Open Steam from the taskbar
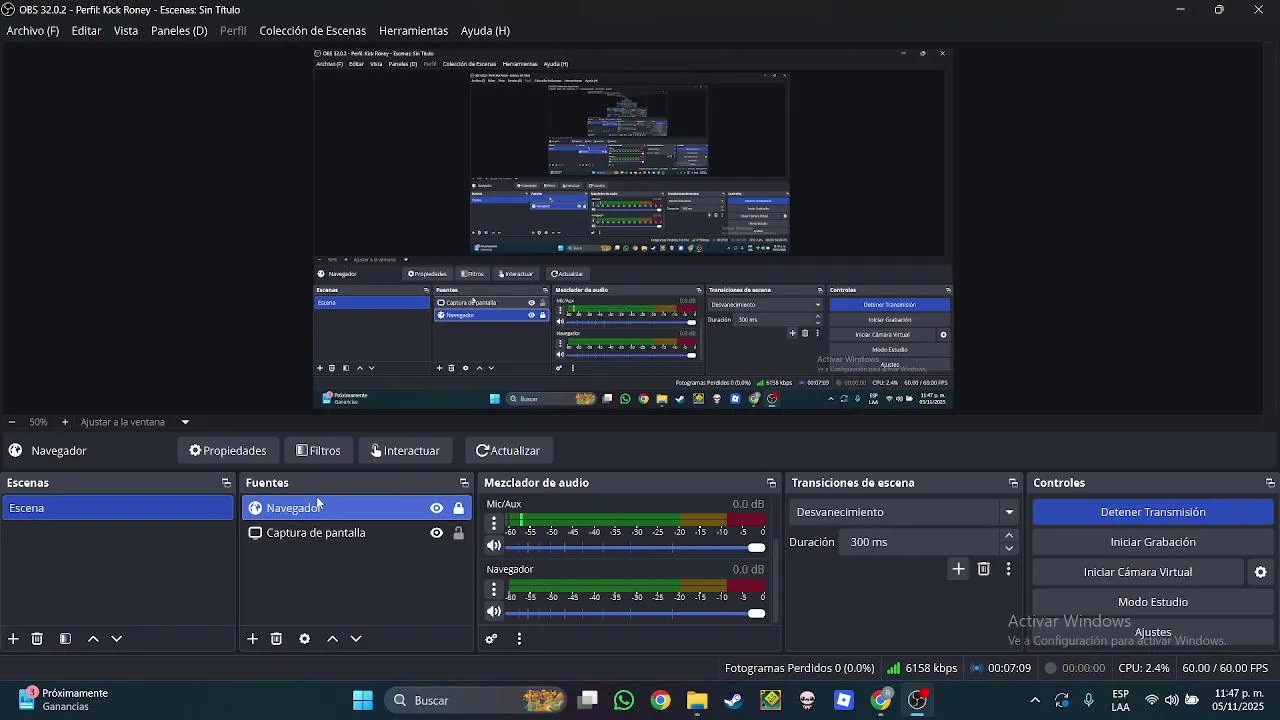Viewport: 1280px width, 720px height. click(734, 700)
